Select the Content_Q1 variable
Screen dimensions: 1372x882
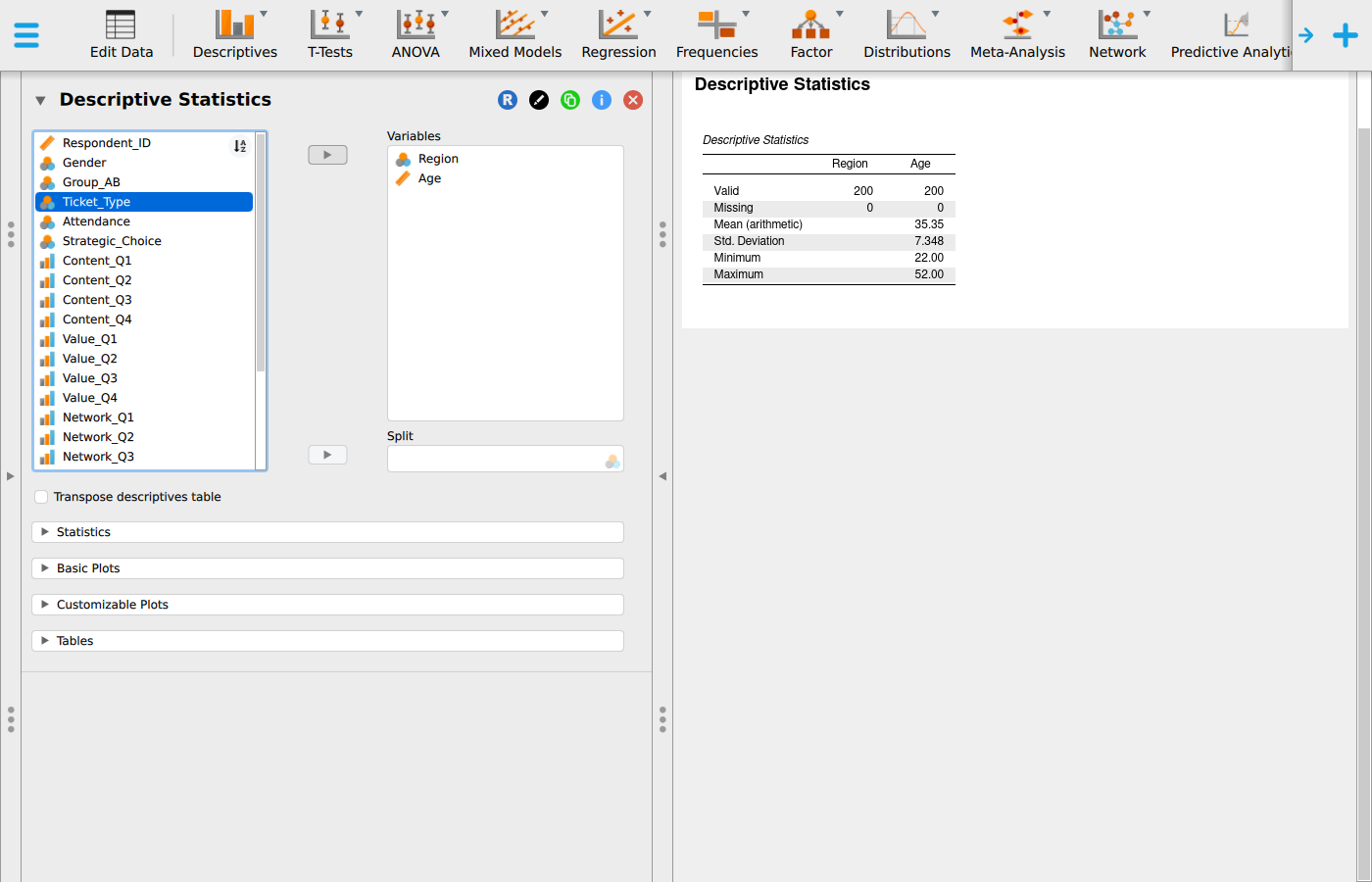pyautogui.click(x=144, y=261)
